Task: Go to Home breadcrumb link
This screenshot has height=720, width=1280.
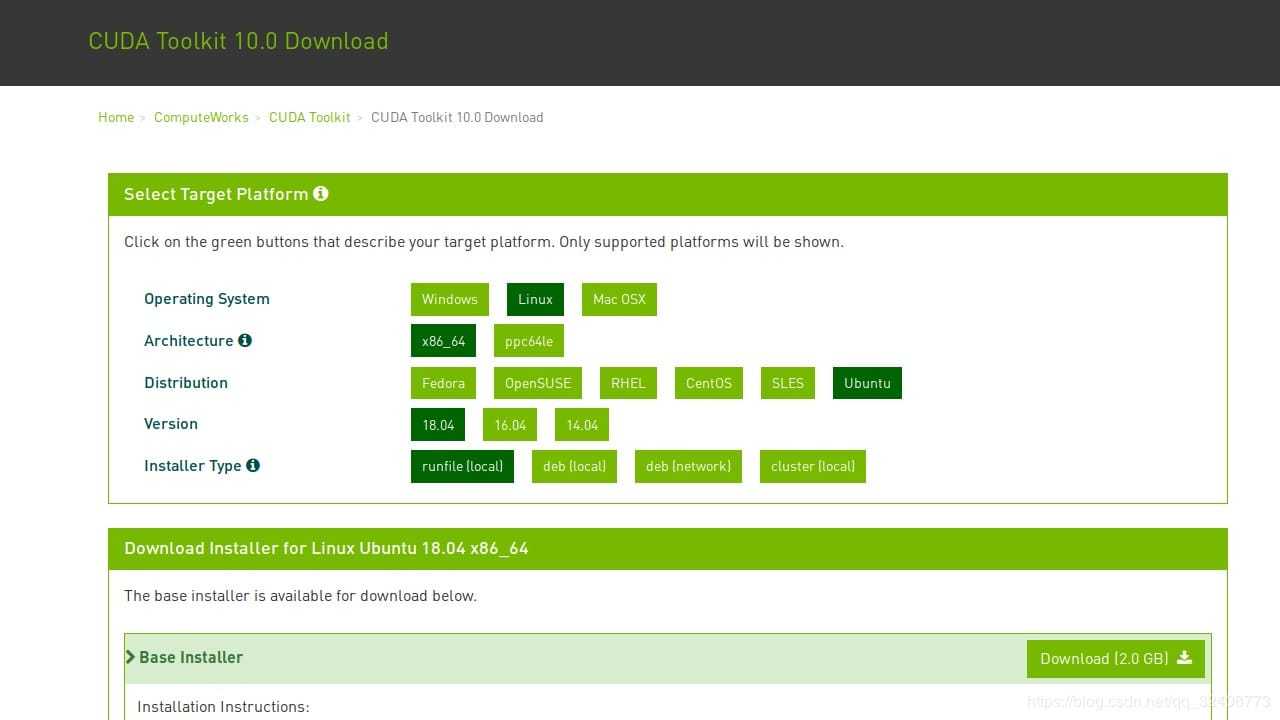Action: (x=116, y=117)
